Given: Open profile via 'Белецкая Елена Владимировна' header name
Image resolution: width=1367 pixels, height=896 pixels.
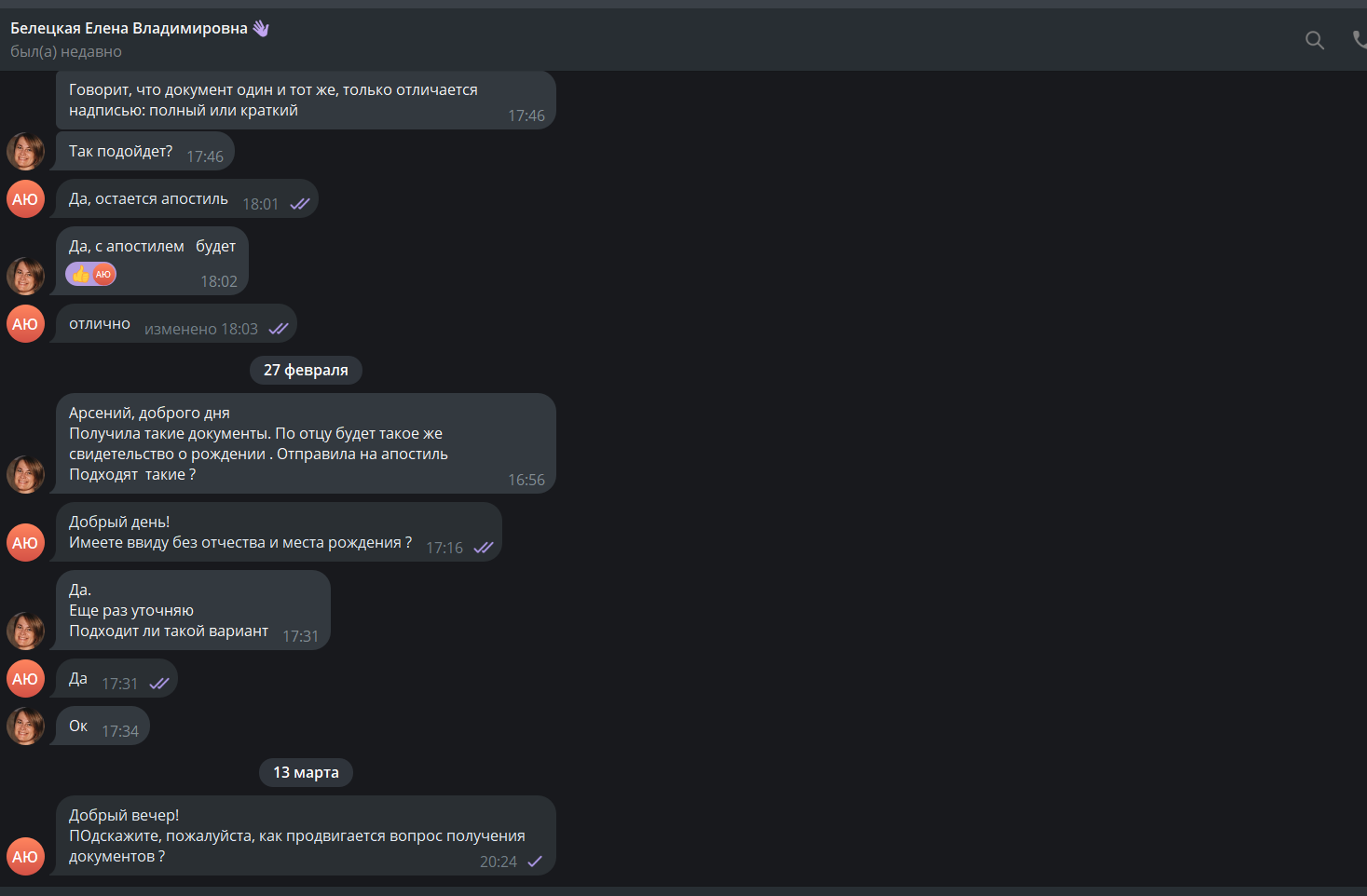Looking at the screenshot, I should coord(129,28).
